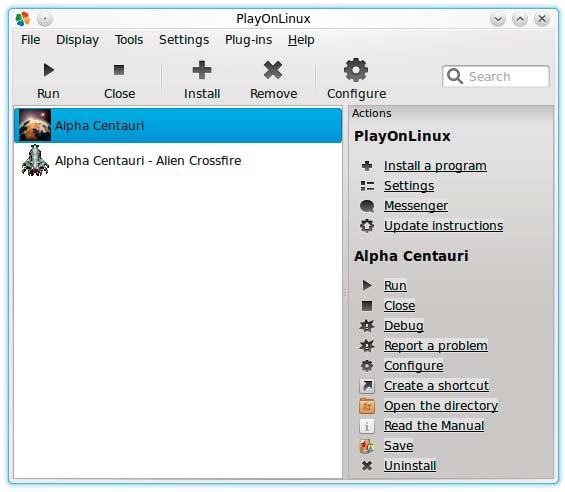Click the Open the directory folder icon
Screen dimensions: 565x492
click(x=367, y=406)
